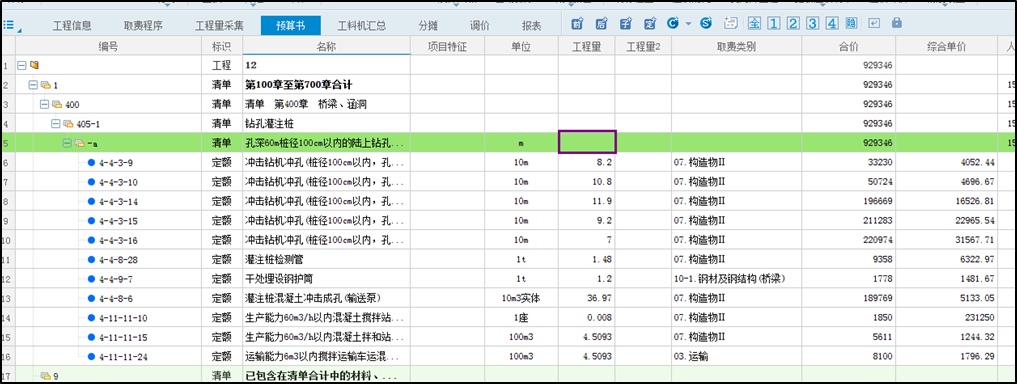Select quota item 4-4-3-15
The height and width of the screenshot is (384, 1017).
click(119, 221)
